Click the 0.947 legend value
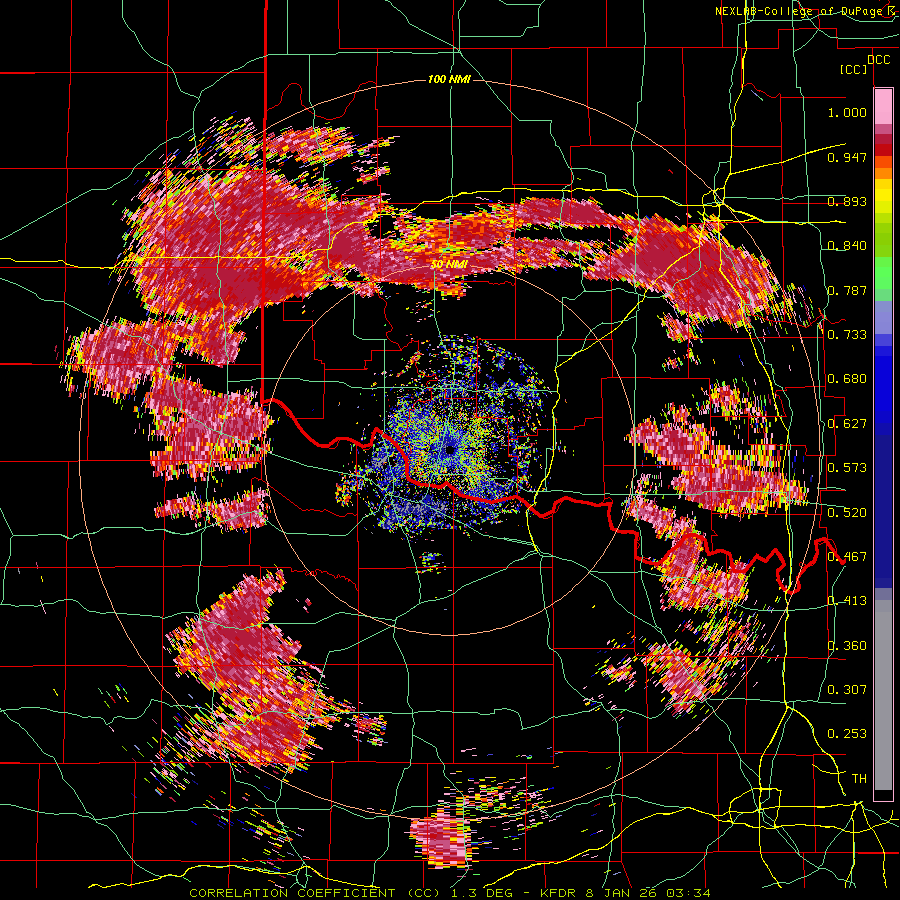Screen dimensions: 900x900 tap(847, 157)
